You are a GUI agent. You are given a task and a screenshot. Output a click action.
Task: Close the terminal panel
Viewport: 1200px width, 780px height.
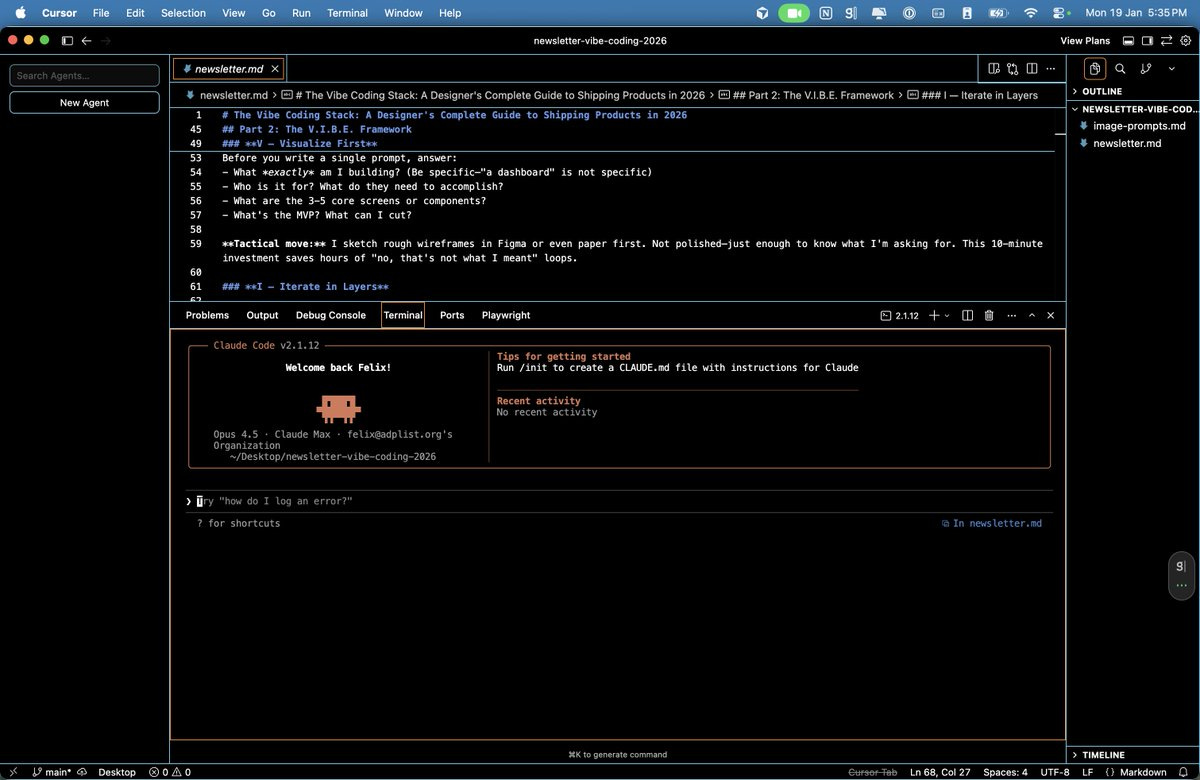pos(1050,315)
